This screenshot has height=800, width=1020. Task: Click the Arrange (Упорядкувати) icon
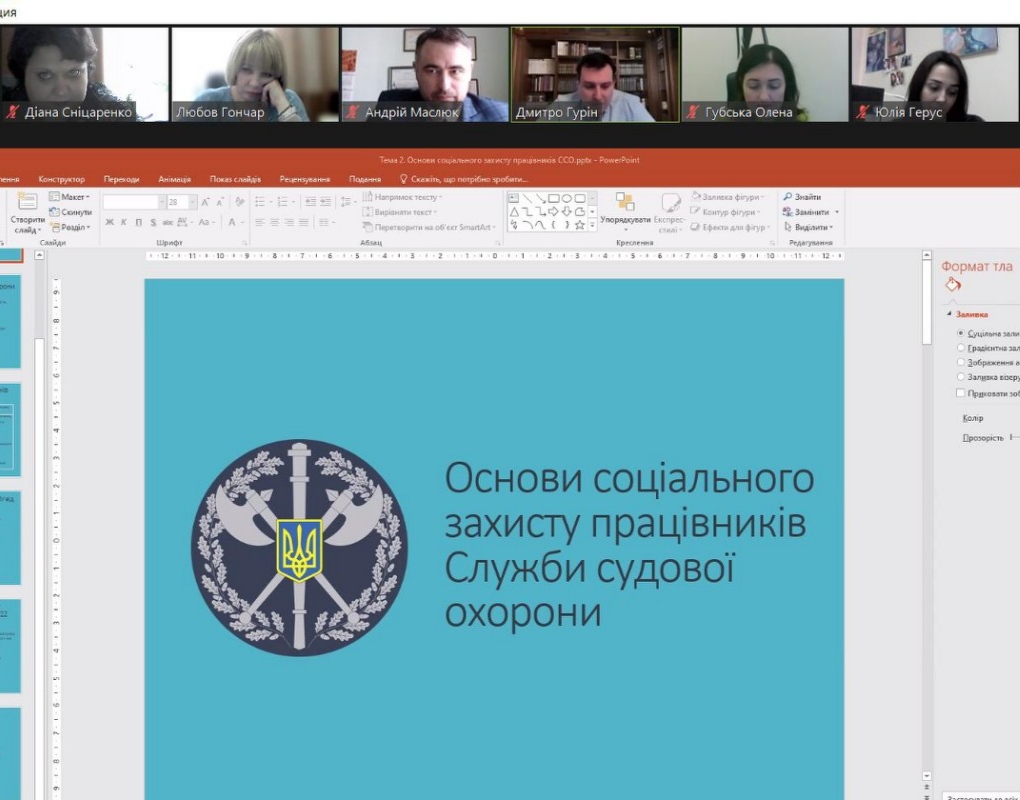pyautogui.click(x=625, y=202)
